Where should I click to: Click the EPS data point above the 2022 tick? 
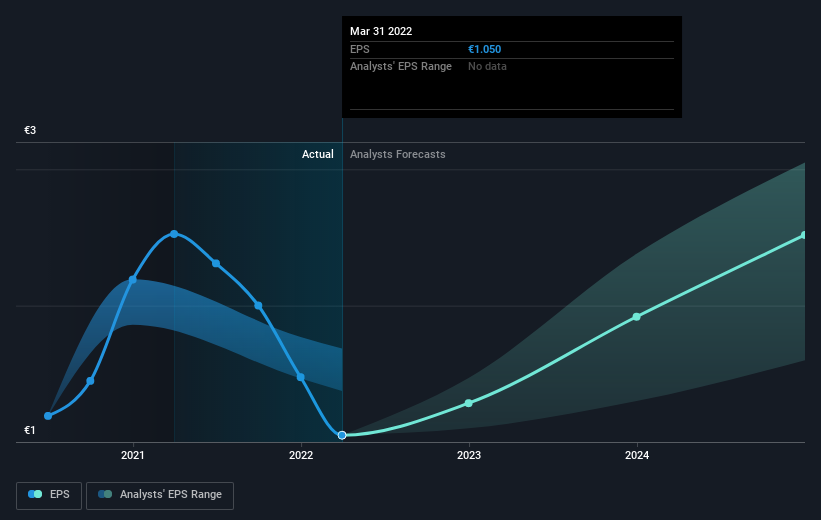(301, 377)
